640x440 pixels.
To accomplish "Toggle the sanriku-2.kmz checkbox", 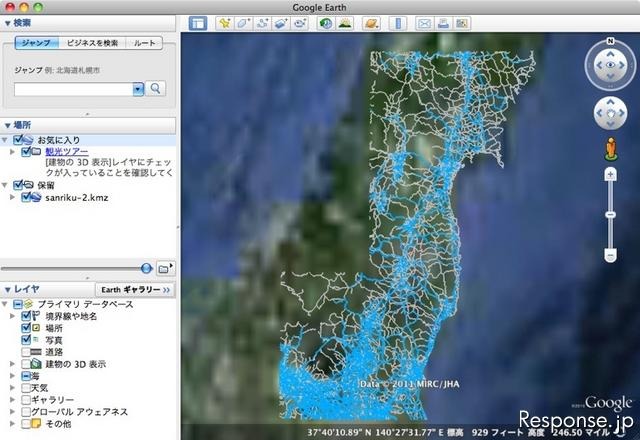I will pyautogui.click(x=27, y=197).
